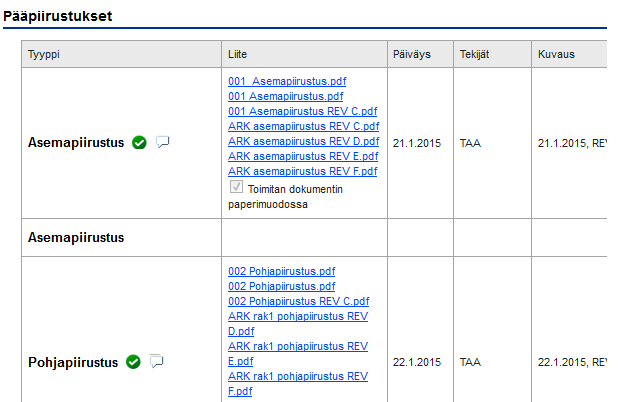Open the first '002 Pohjapiirustus.pdf' link
This screenshot has height=402, width=619.
281,271
